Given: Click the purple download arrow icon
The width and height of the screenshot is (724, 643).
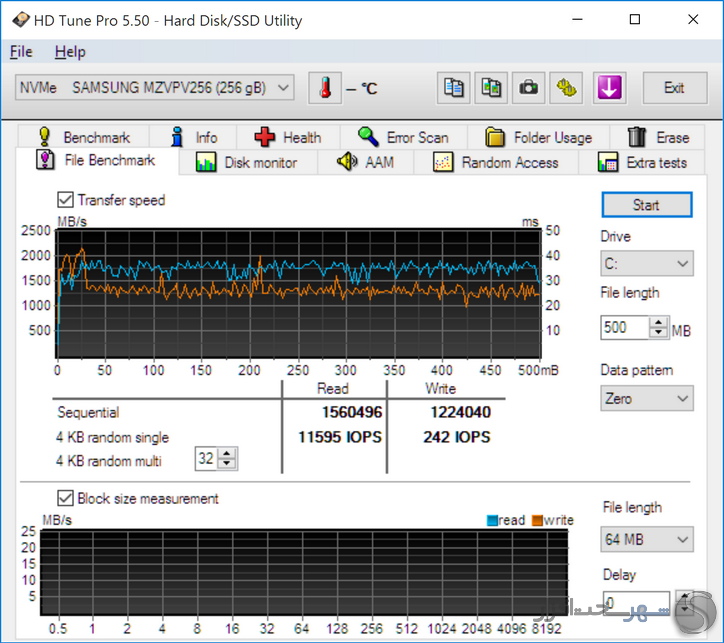Looking at the screenshot, I should (x=609, y=88).
